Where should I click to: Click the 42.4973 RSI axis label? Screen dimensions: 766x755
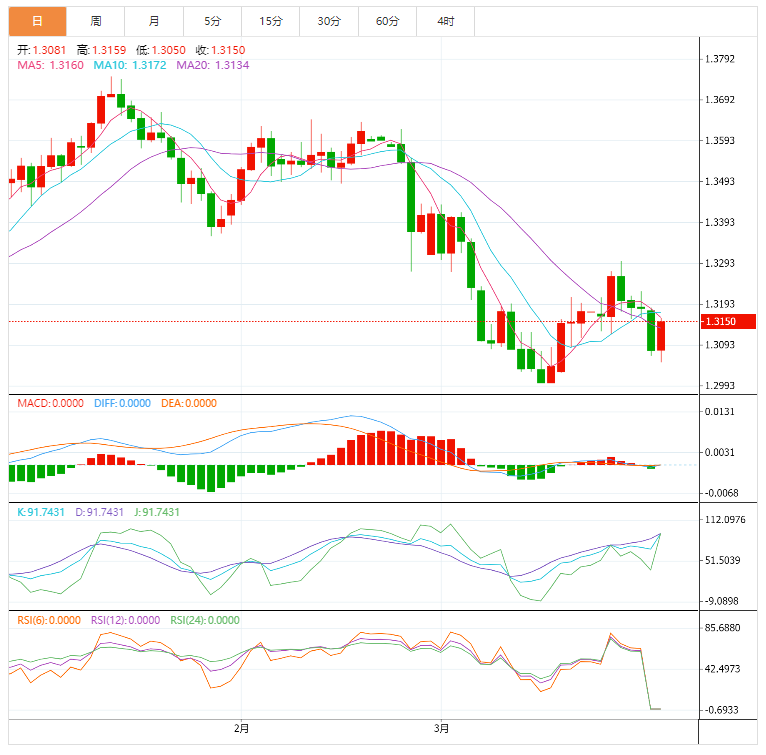pyautogui.click(x=723, y=669)
